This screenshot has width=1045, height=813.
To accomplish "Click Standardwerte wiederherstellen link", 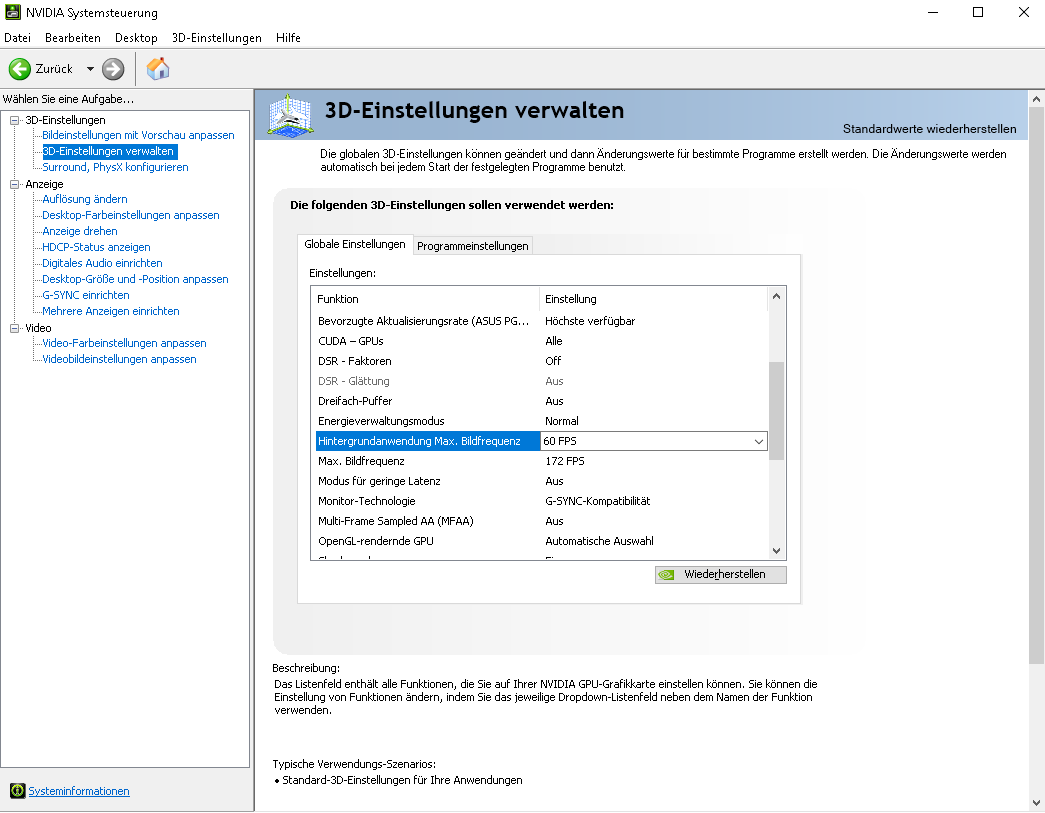I will [x=929, y=129].
